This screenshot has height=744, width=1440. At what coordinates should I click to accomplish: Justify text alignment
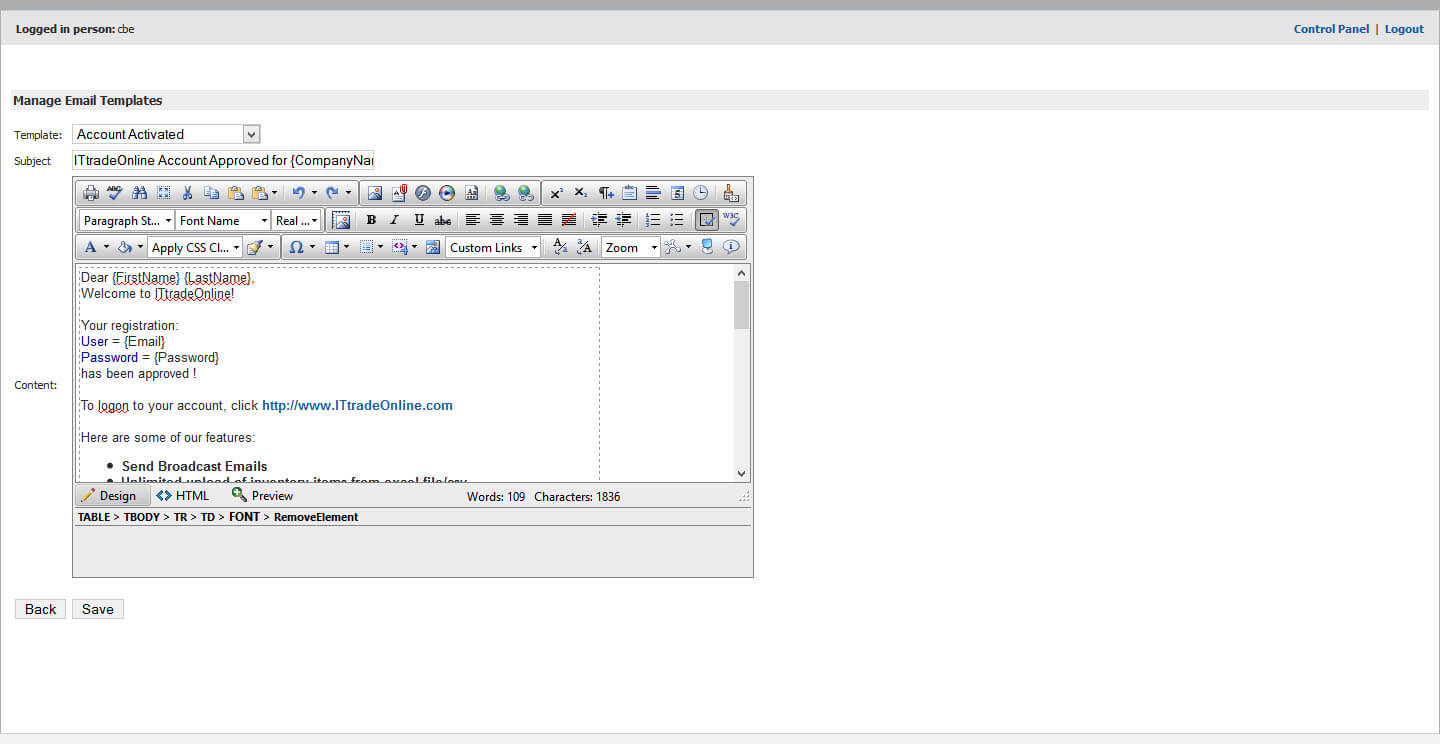pos(545,220)
